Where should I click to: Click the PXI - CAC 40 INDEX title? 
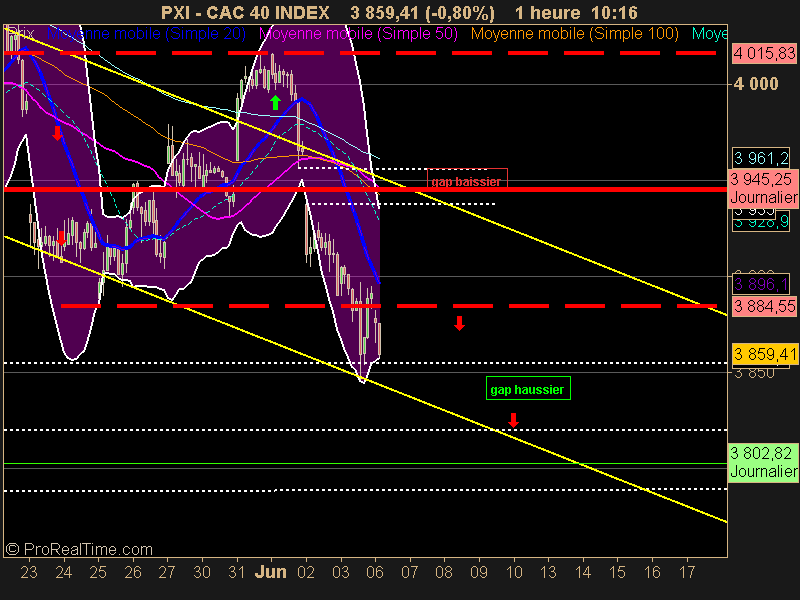pyautogui.click(x=245, y=12)
